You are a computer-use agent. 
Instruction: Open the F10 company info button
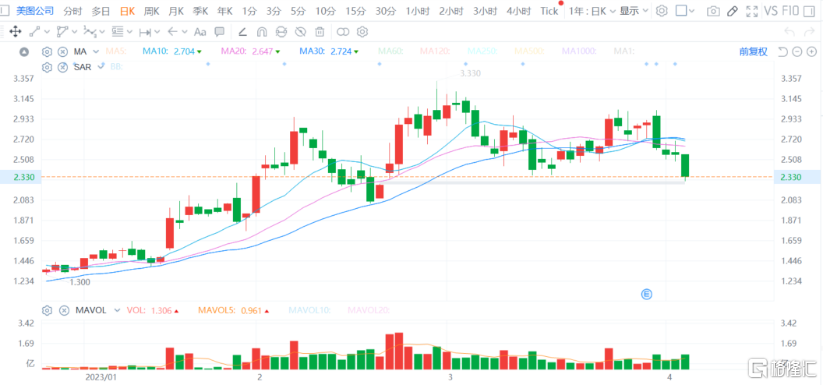(790, 10)
